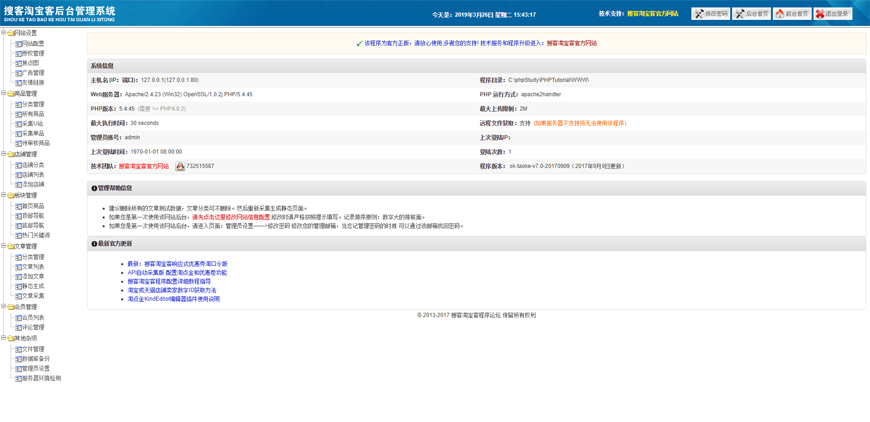Image resolution: width=870 pixels, height=422 pixels.
Task: Open the 淘点金KindEditor编辑器插件使用说明 link
Action: (174, 299)
